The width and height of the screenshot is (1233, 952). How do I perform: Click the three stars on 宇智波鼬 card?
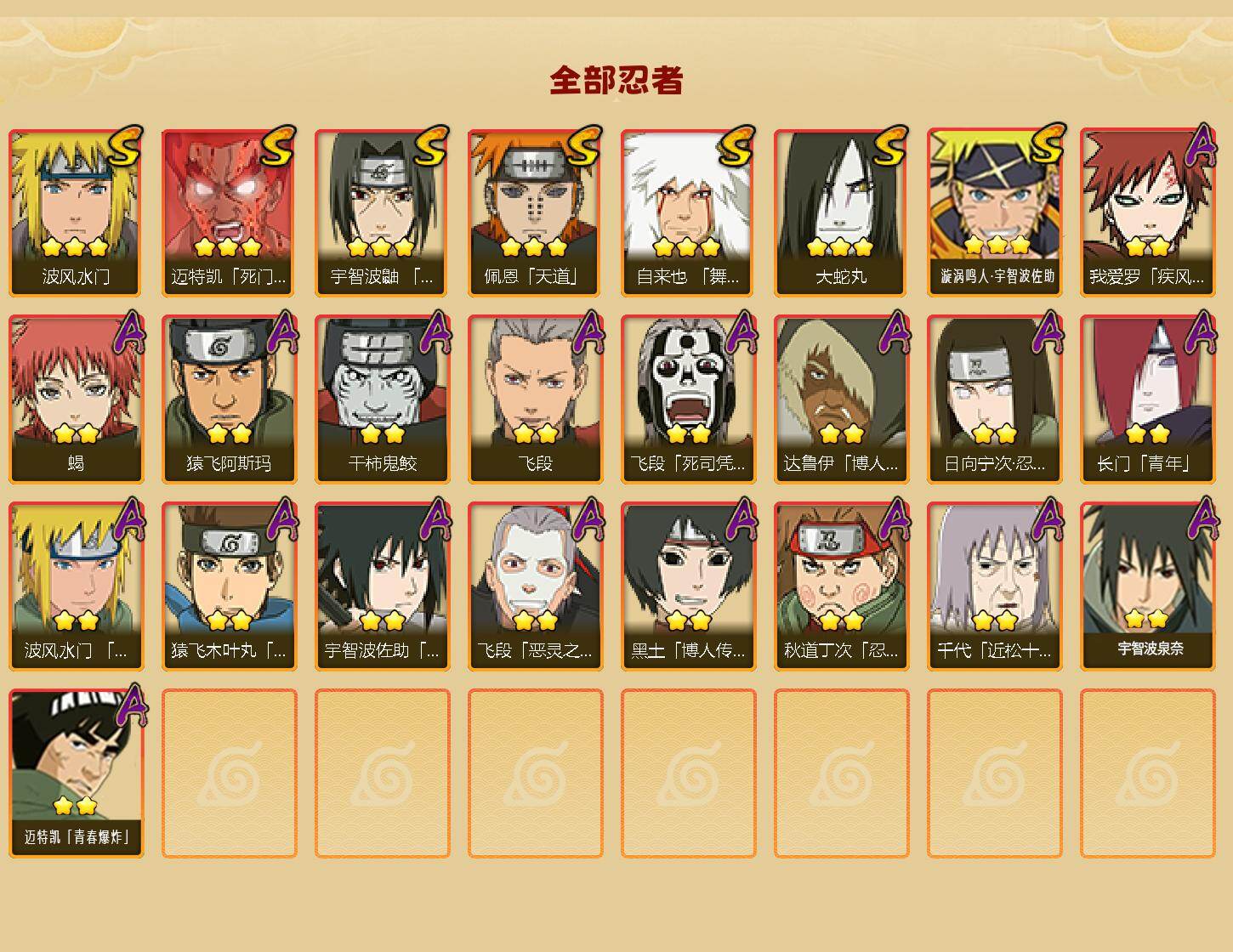pyautogui.click(x=381, y=247)
